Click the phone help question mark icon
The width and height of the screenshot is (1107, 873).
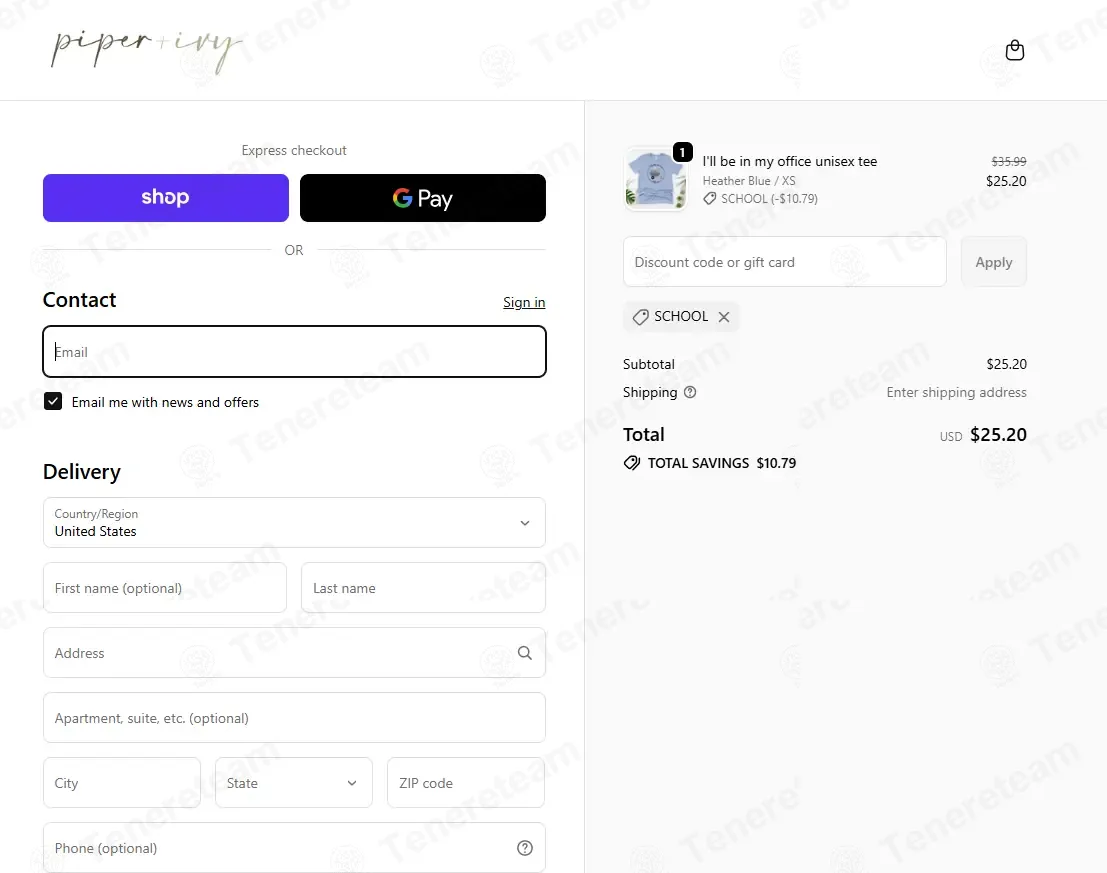click(x=525, y=848)
